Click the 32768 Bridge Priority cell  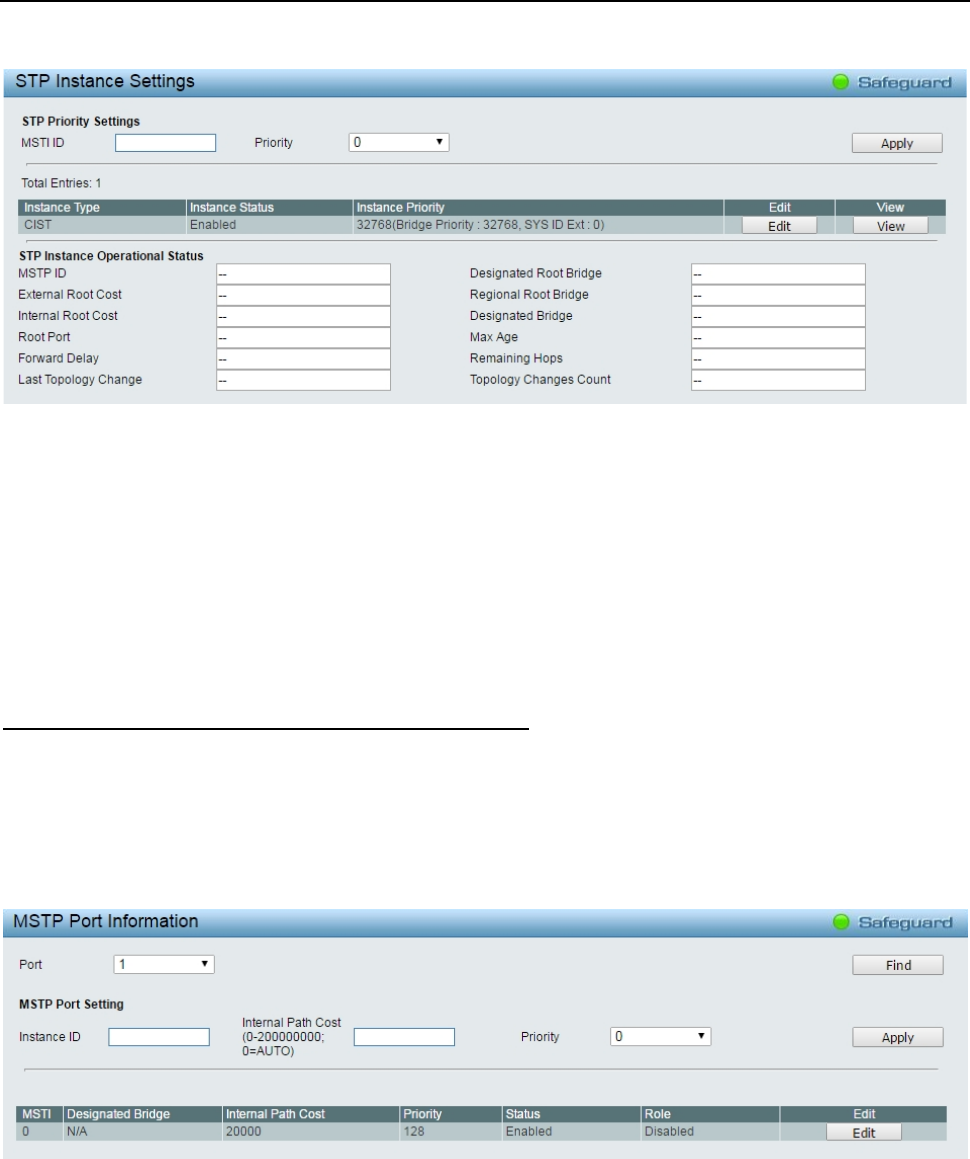pos(538,225)
